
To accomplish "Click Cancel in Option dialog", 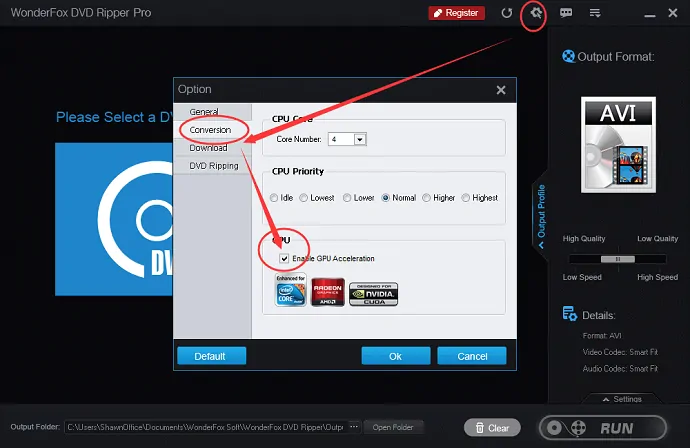I will (x=472, y=356).
